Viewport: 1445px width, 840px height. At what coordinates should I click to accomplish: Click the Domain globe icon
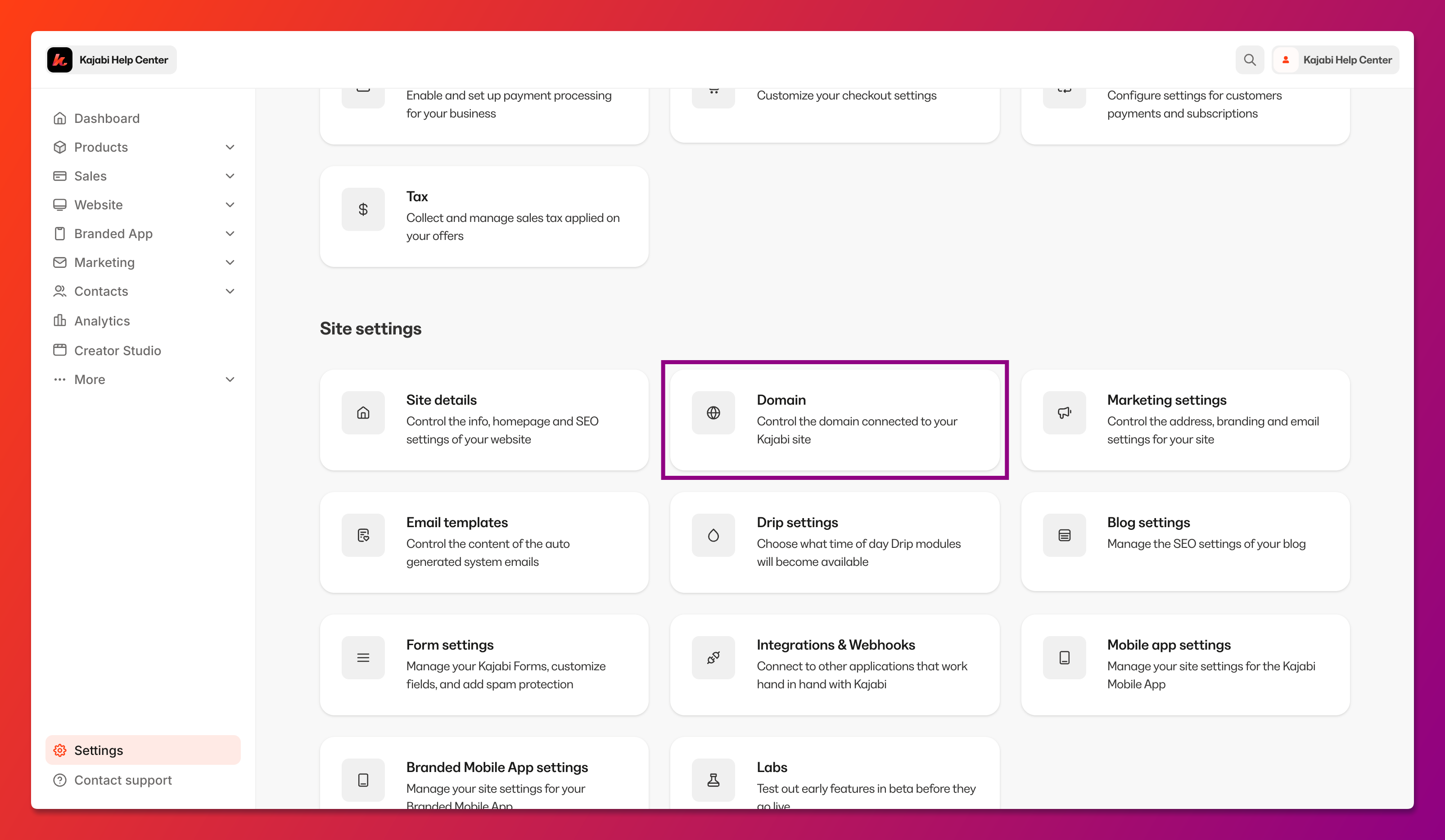(x=713, y=413)
